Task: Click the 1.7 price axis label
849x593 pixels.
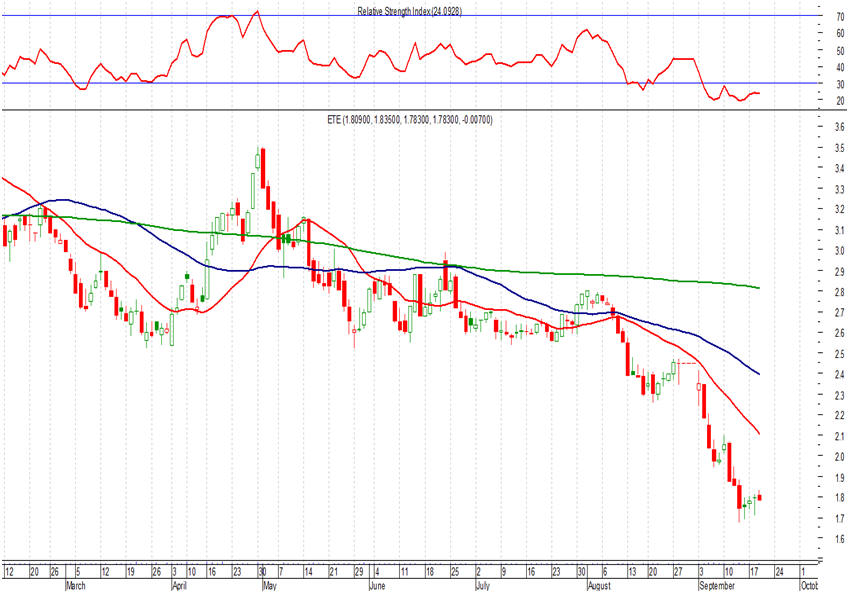Action: point(839,518)
